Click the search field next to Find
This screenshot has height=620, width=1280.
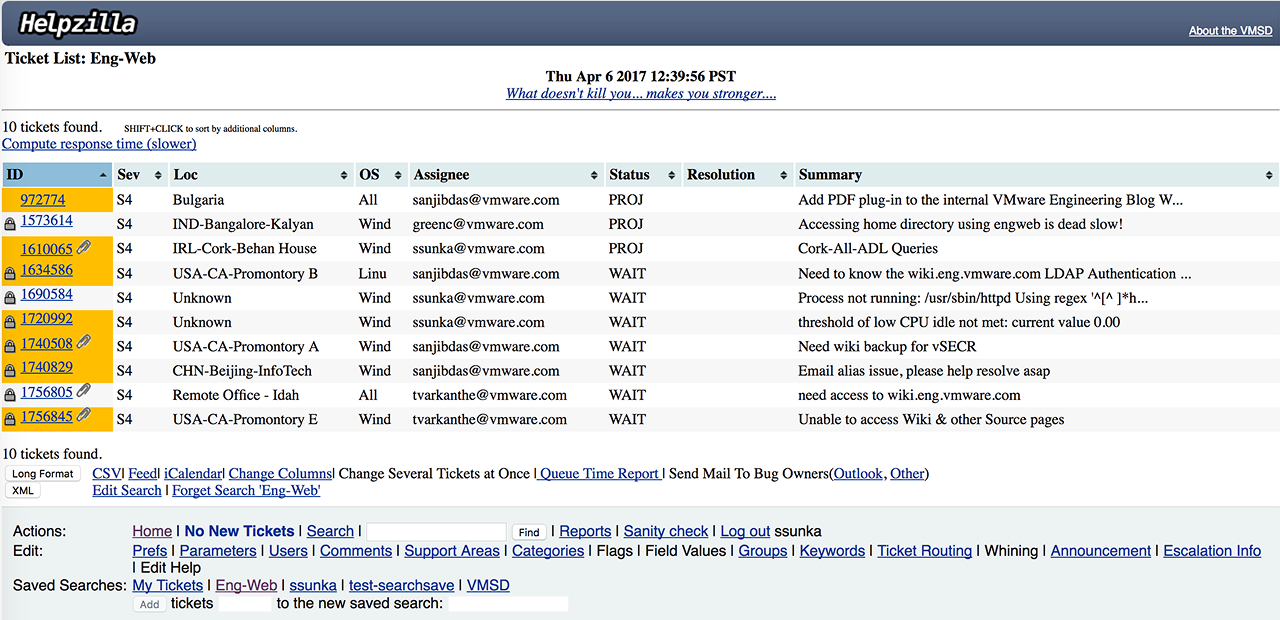click(x=436, y=532)
